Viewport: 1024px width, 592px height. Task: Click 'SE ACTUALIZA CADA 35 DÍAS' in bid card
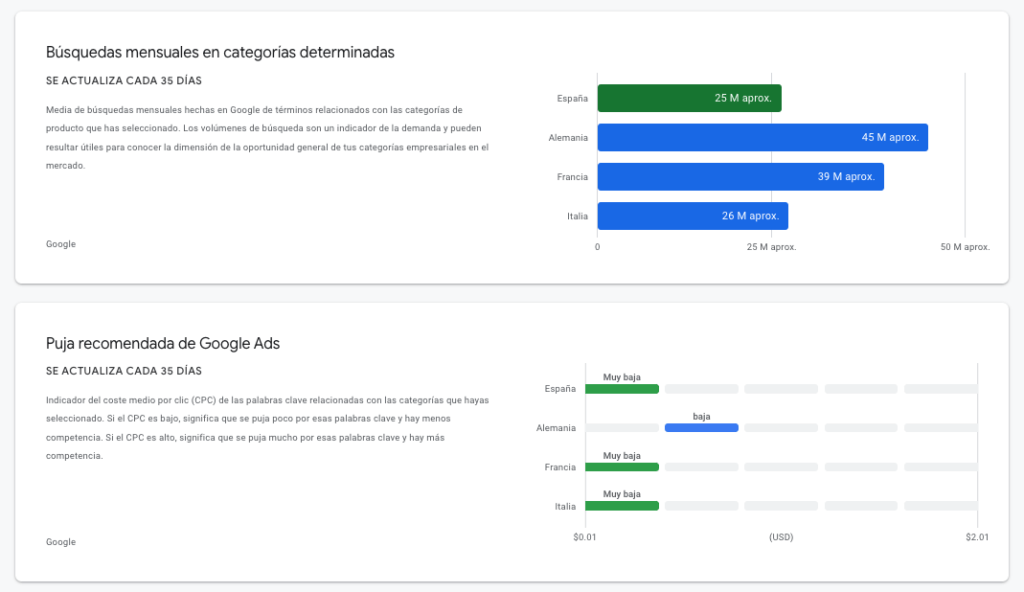click(x=123, y=370)
